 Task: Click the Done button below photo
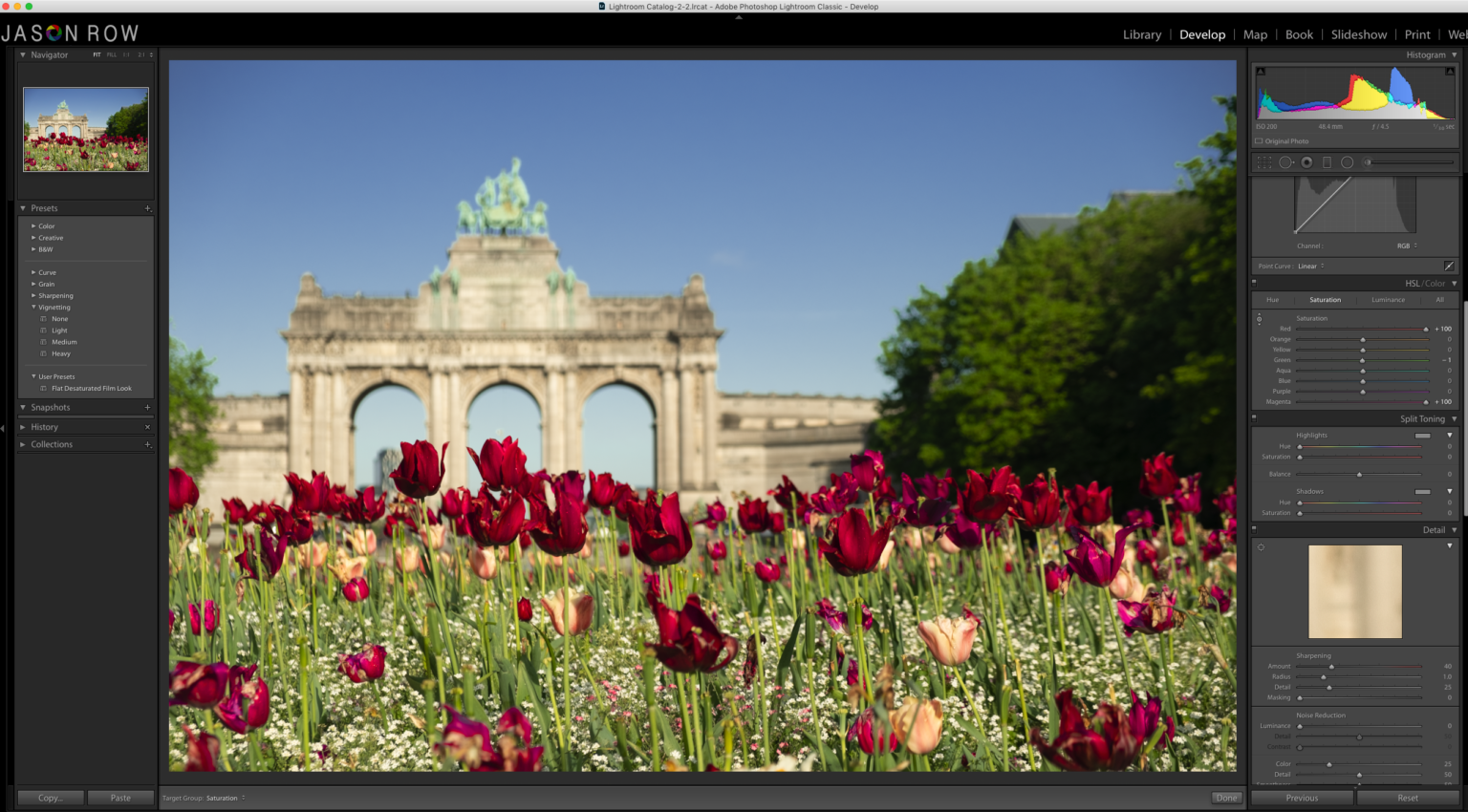click(x=1226, y=798)
